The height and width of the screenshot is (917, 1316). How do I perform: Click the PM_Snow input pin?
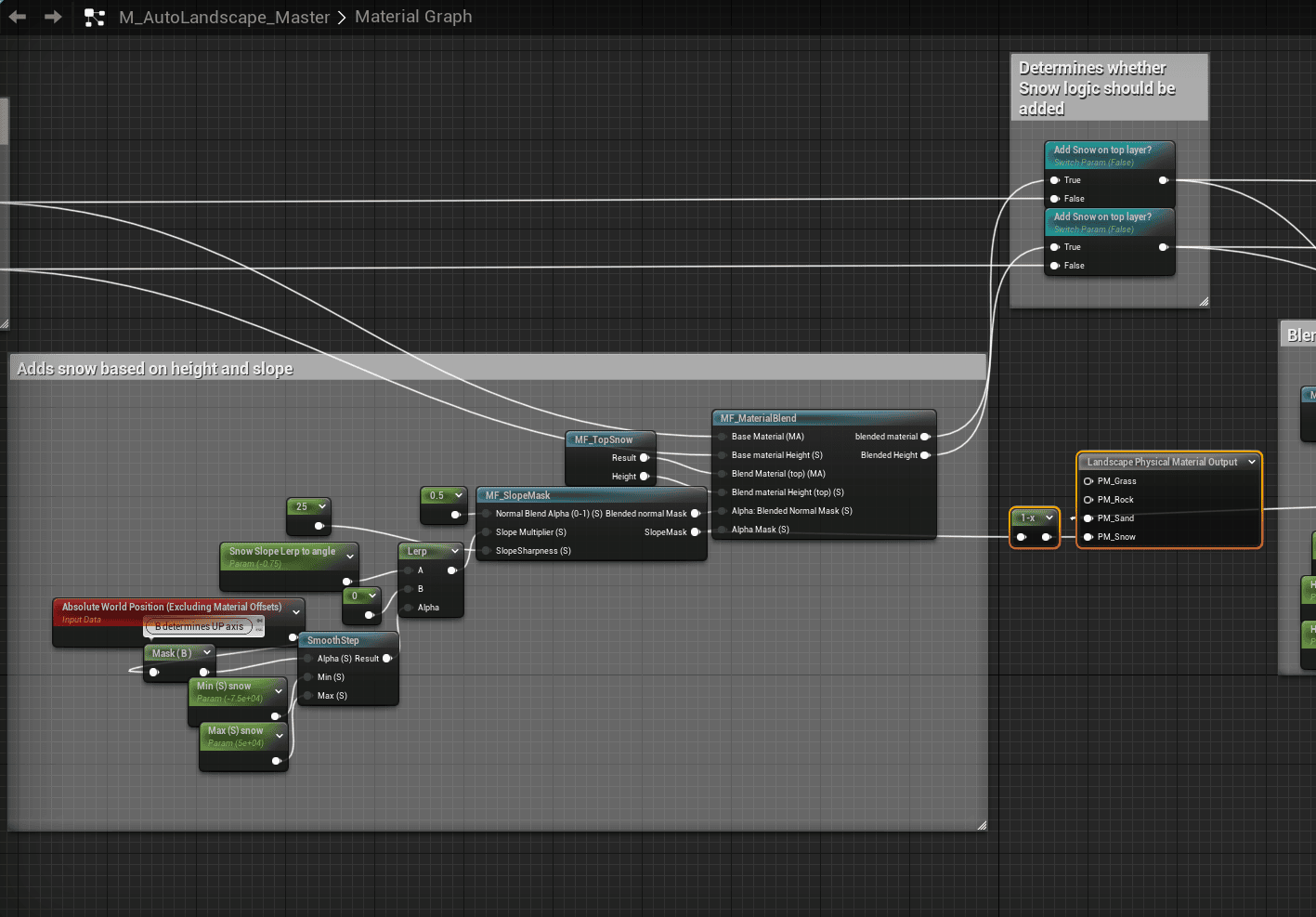1088,537
